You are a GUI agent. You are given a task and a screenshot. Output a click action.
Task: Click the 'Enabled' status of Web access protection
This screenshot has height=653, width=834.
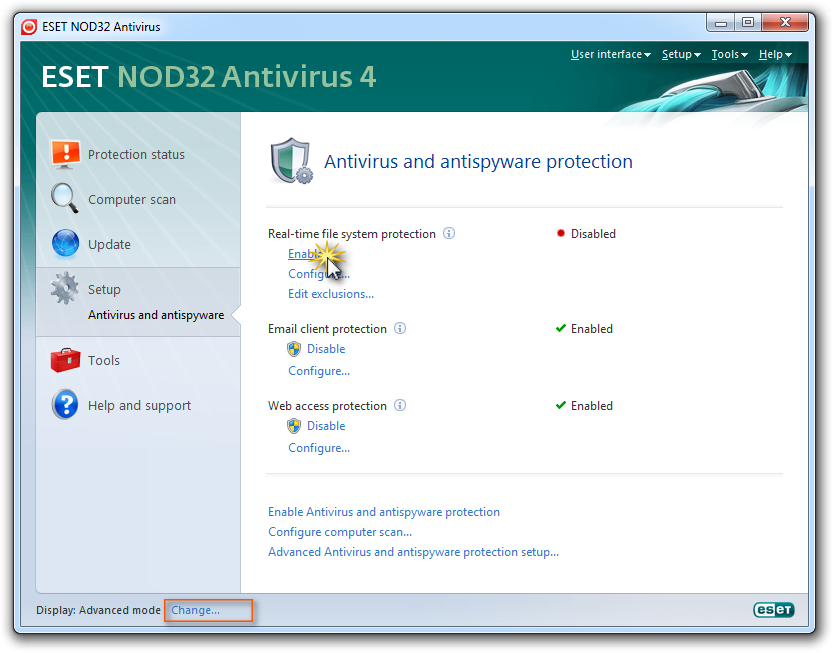(591, 406)
